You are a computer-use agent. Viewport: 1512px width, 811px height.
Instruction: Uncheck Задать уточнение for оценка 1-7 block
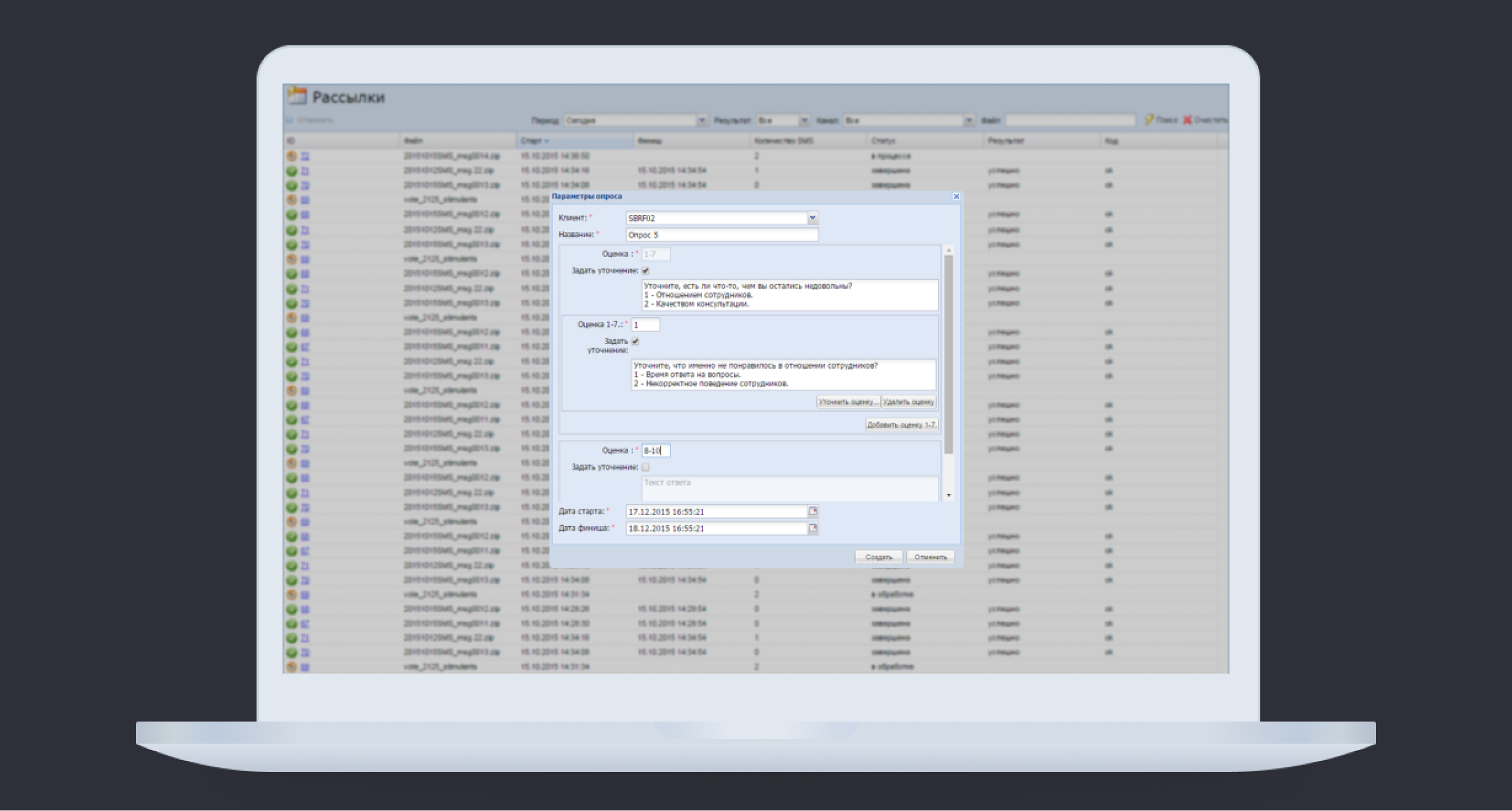point(646,270)
